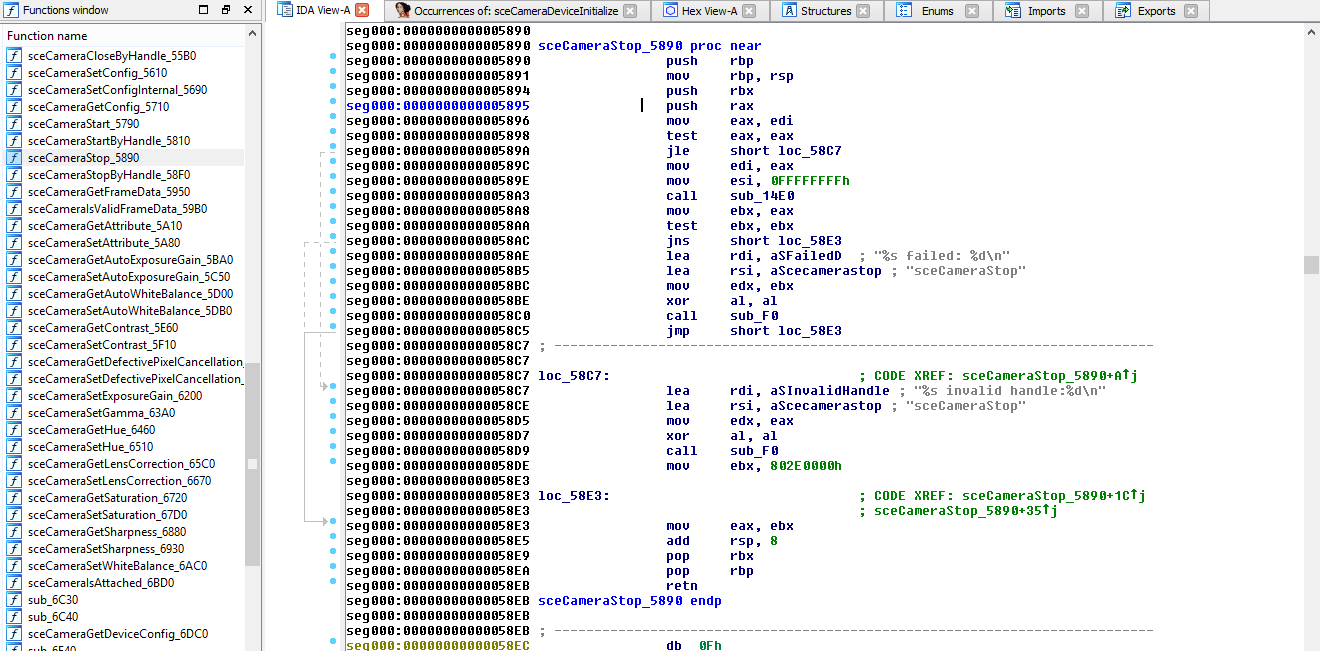Float the Functions window panel
This screenshot has height=651, width=1320.
click(x=226, y=10)
